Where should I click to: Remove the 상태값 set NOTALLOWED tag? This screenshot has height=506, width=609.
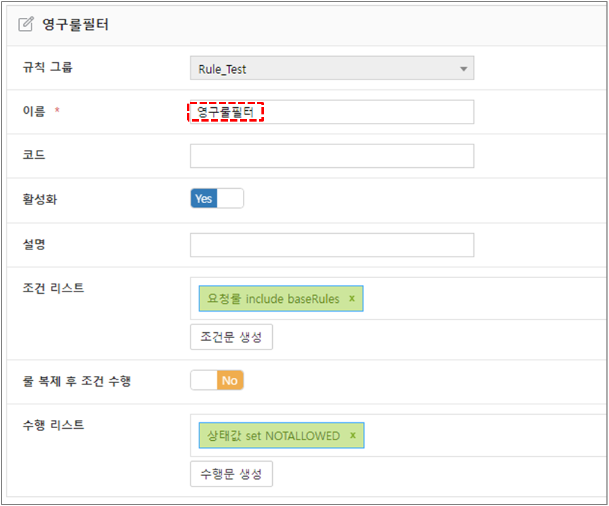(x=353, y=435)
